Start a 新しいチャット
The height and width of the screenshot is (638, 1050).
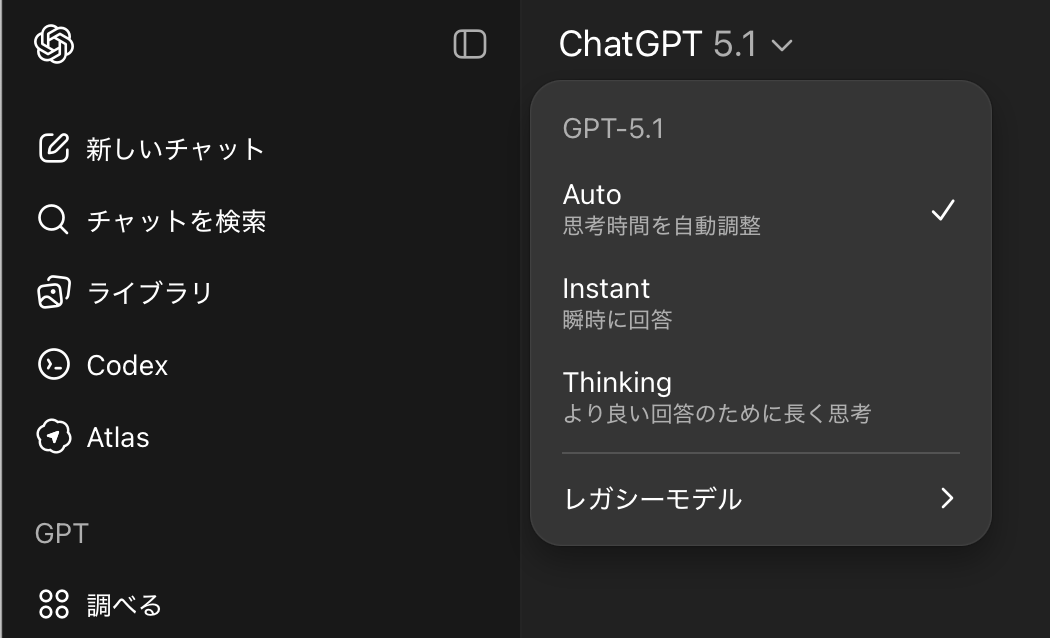175,150
